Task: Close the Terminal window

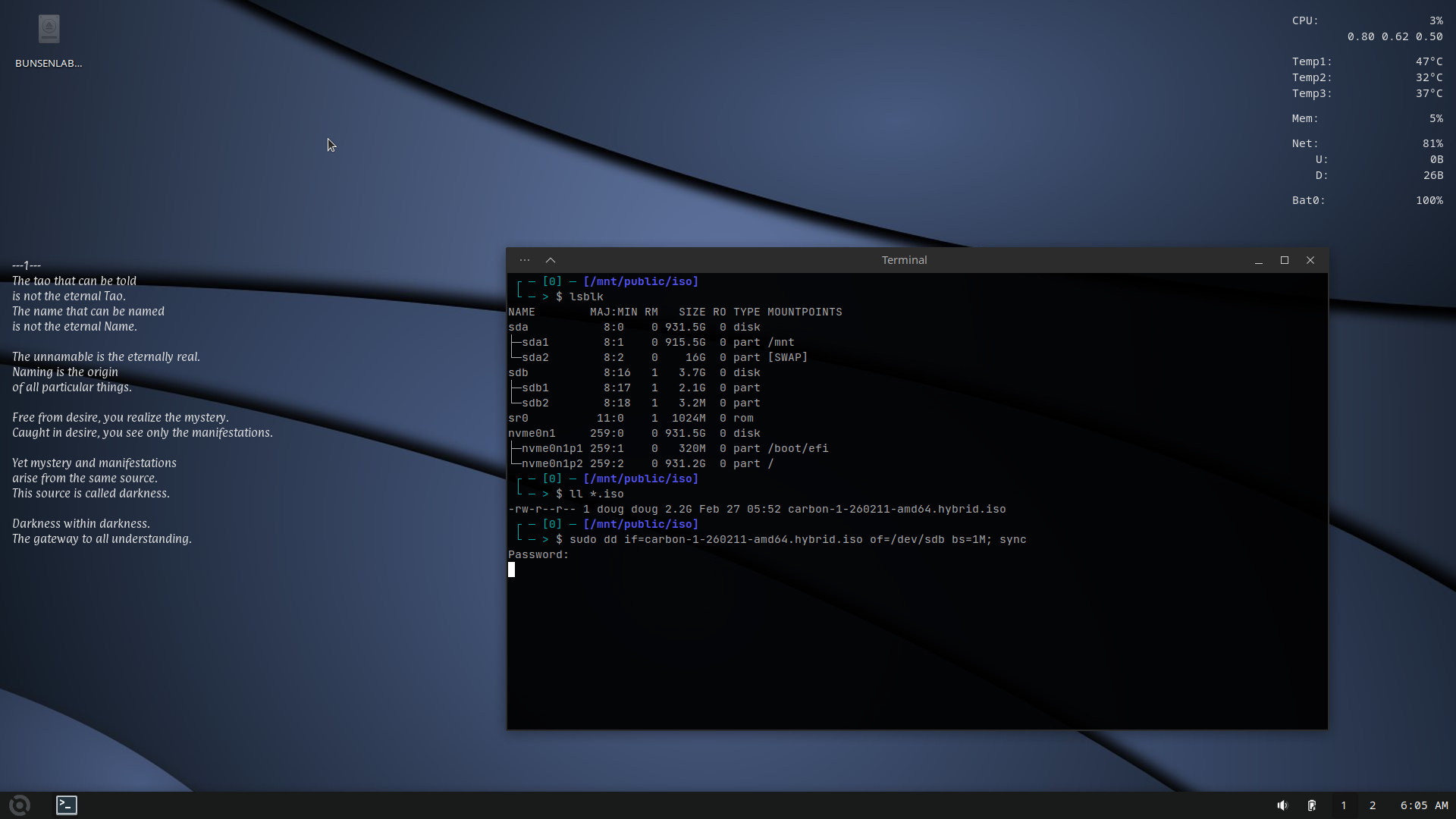Action: pyautogui.click(x=1310, y=260)
